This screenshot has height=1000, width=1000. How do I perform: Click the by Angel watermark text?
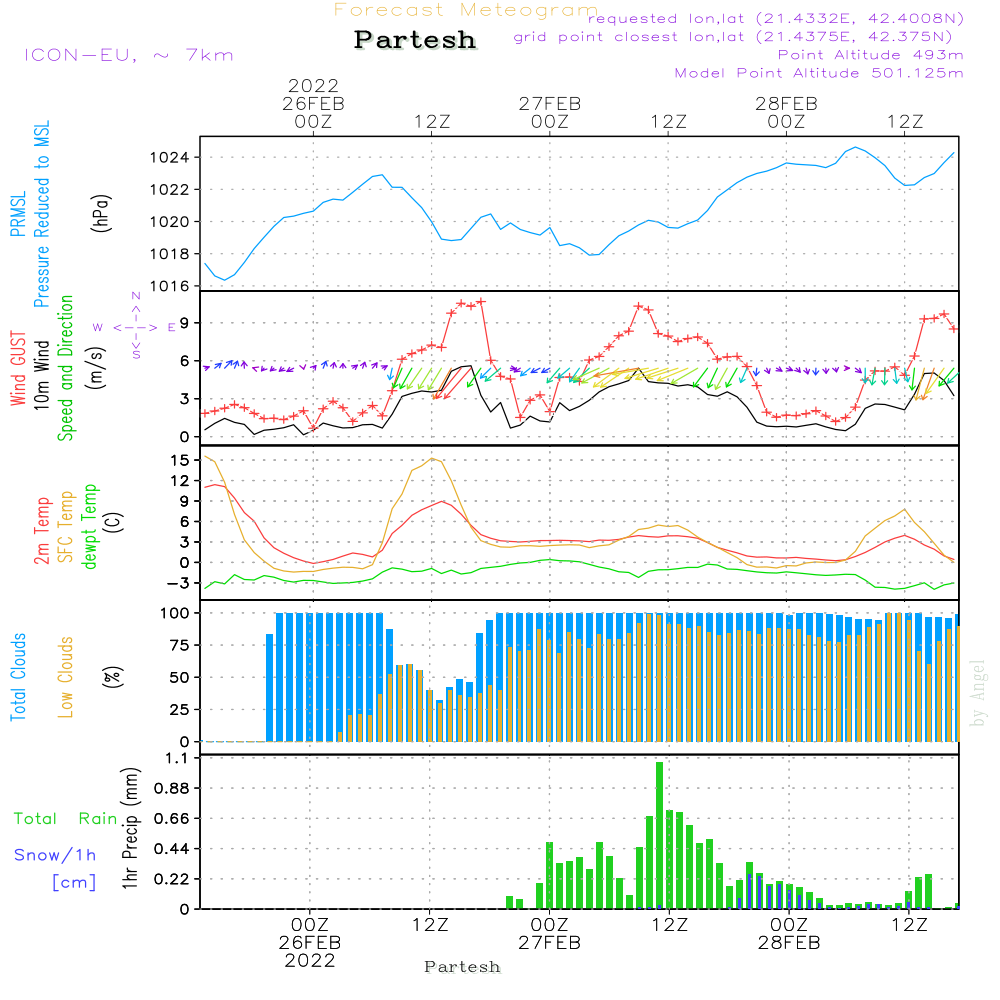(978, 694)
